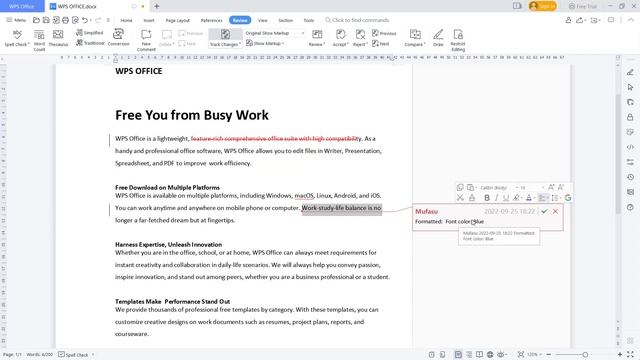640x360 pixels.
Task: Increase font size in mini toolbar
Action: coord(551,187)
